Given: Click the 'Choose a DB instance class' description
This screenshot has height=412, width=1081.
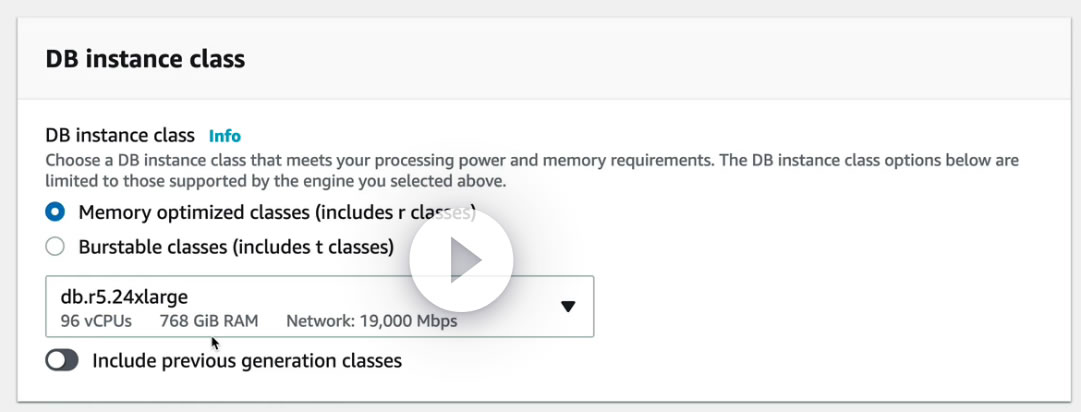Looking at the screenshot, I should (x=400, y=160).
